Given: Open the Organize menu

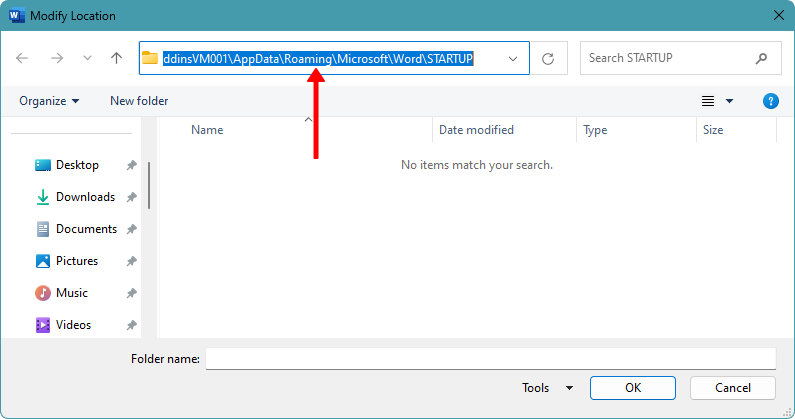Looking at the screenshot, I should point(48,101).
